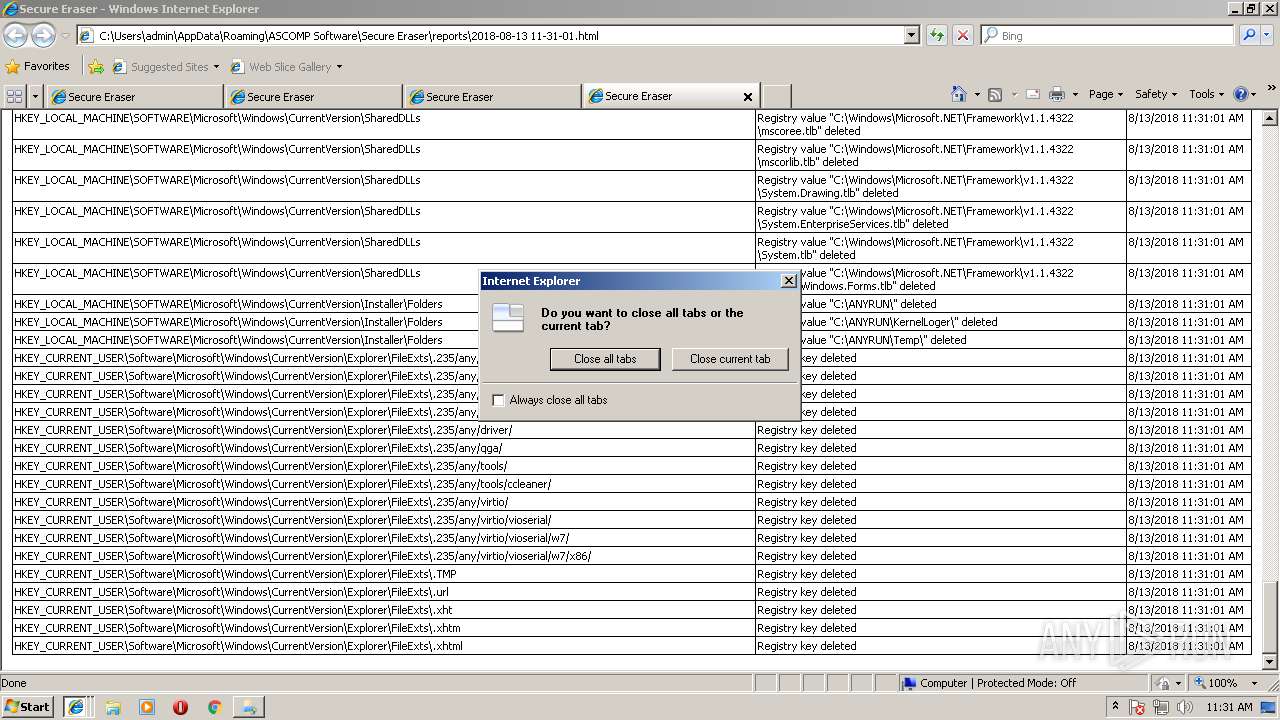Expand the address bar history dropdown
1280x720 pixels.
click(911, 35)
